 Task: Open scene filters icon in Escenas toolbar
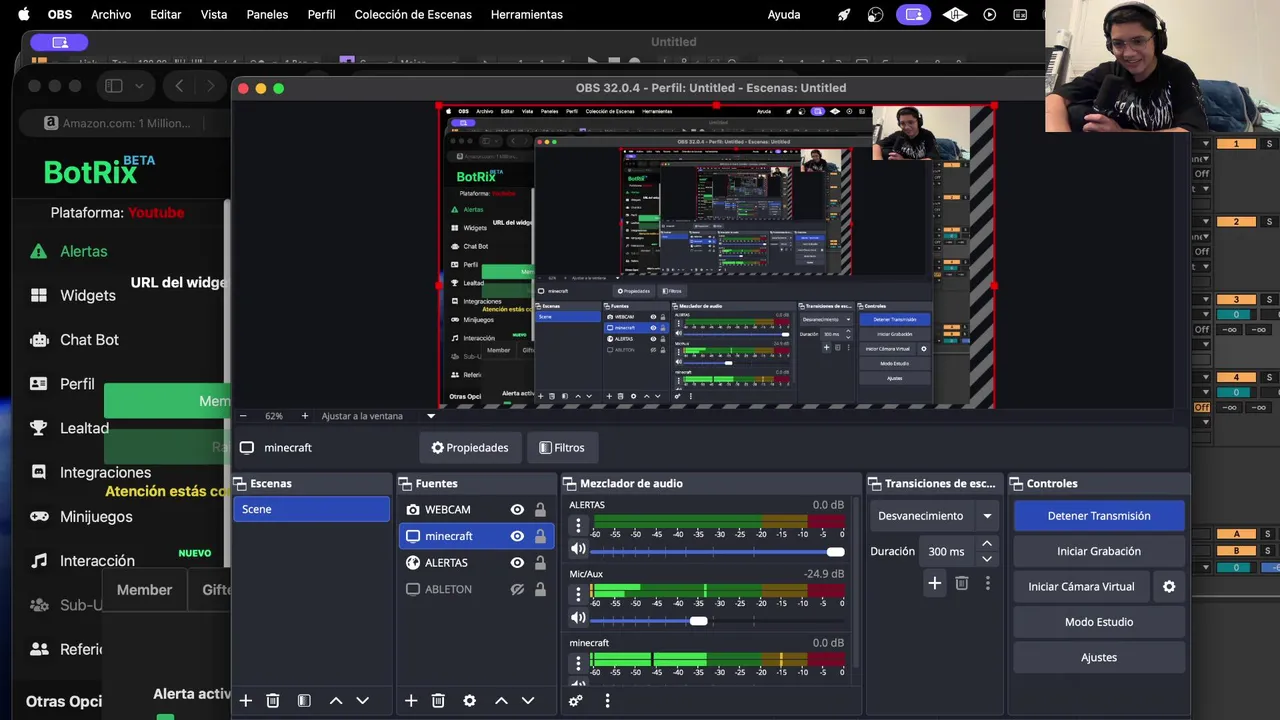coord(304,701)
